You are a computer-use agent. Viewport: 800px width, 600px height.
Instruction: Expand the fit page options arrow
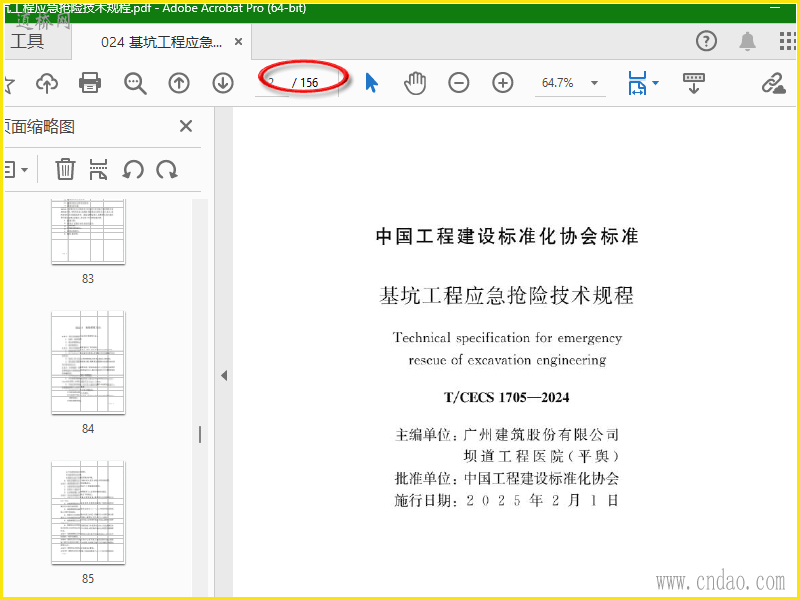tap(656, 83)
